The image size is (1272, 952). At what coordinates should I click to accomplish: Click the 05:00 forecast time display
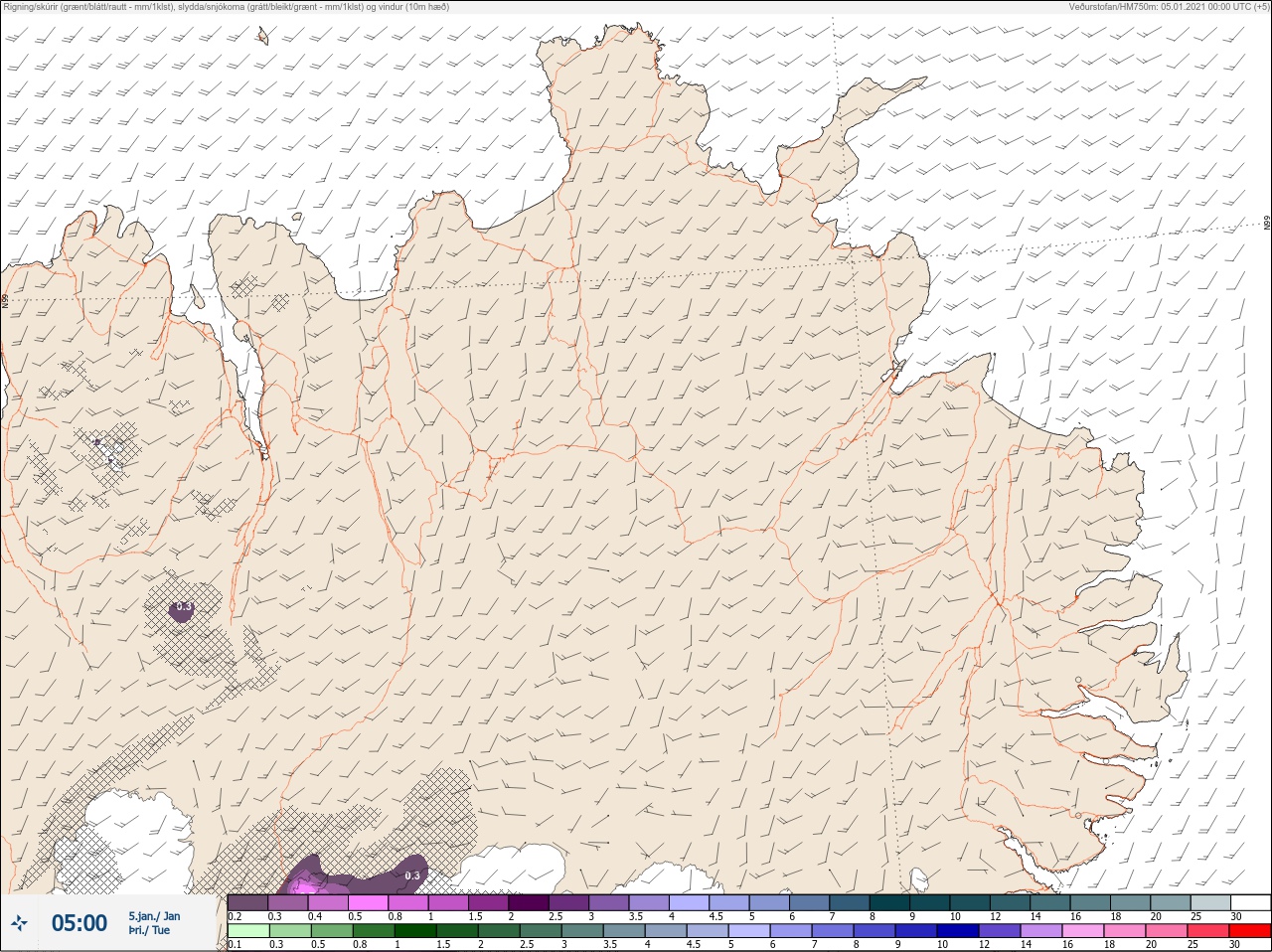(79, 923)
